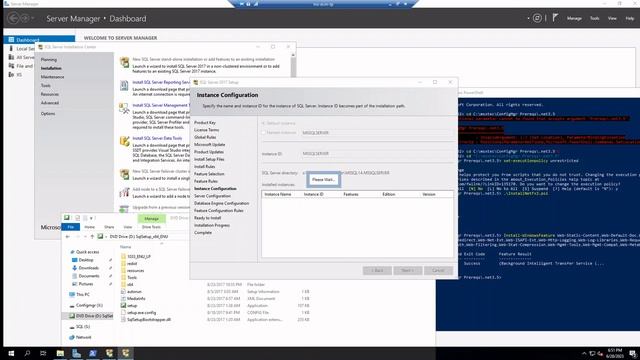Click the Install SQL Server Reporting Services icon
640x360 pixels.
[124, 85]
